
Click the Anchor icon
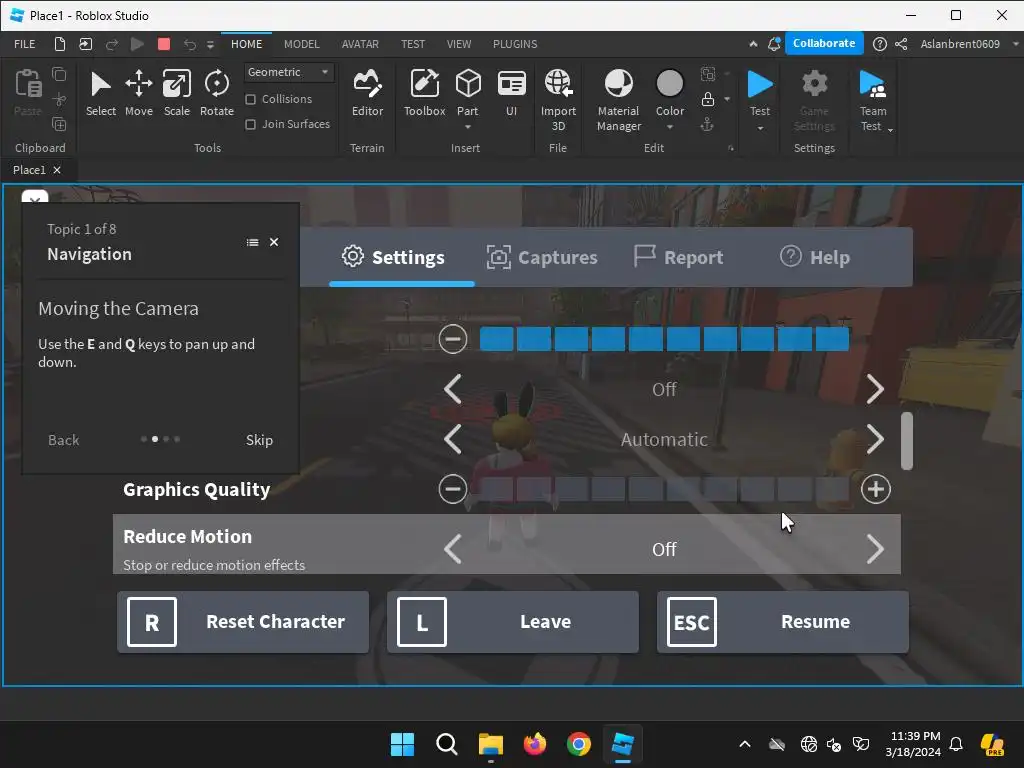pos(707,124)
